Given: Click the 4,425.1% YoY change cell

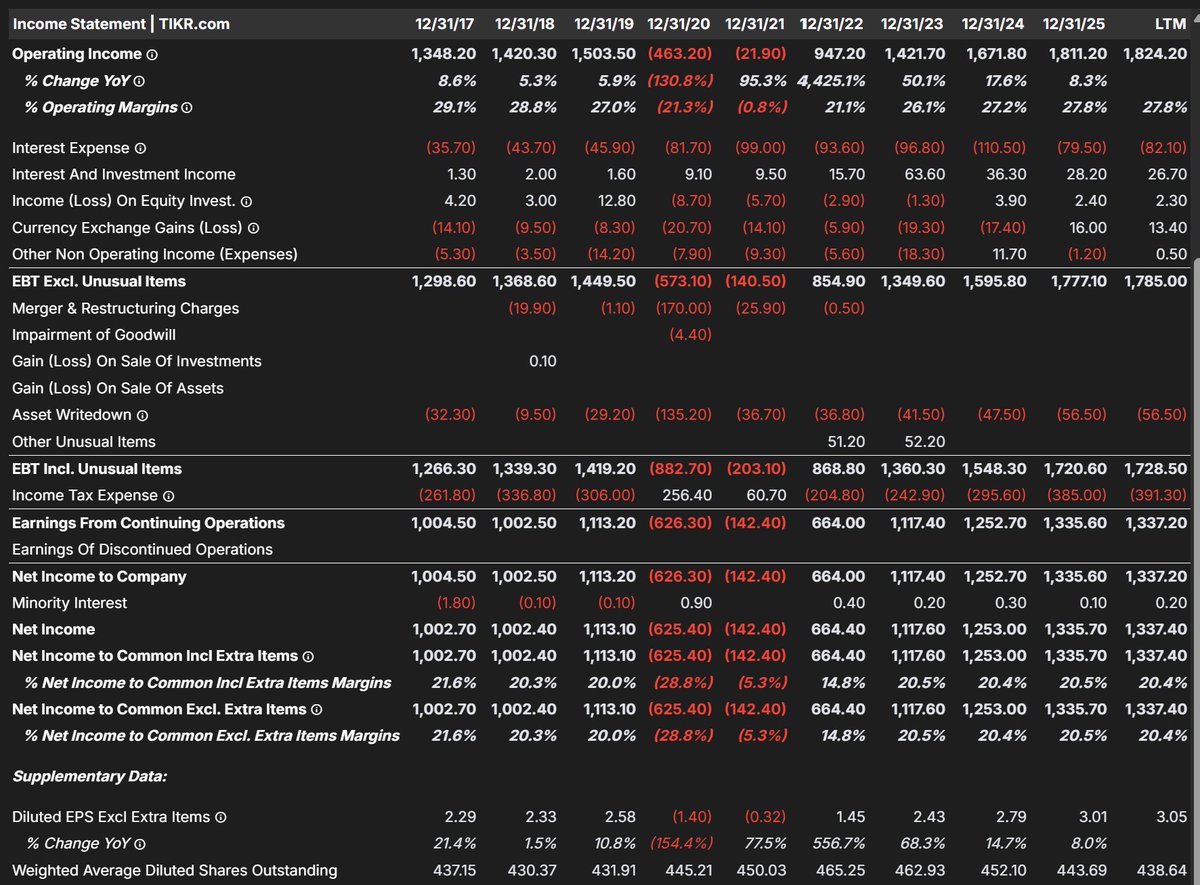Looking at the screenshot, I should click(832, 81).
